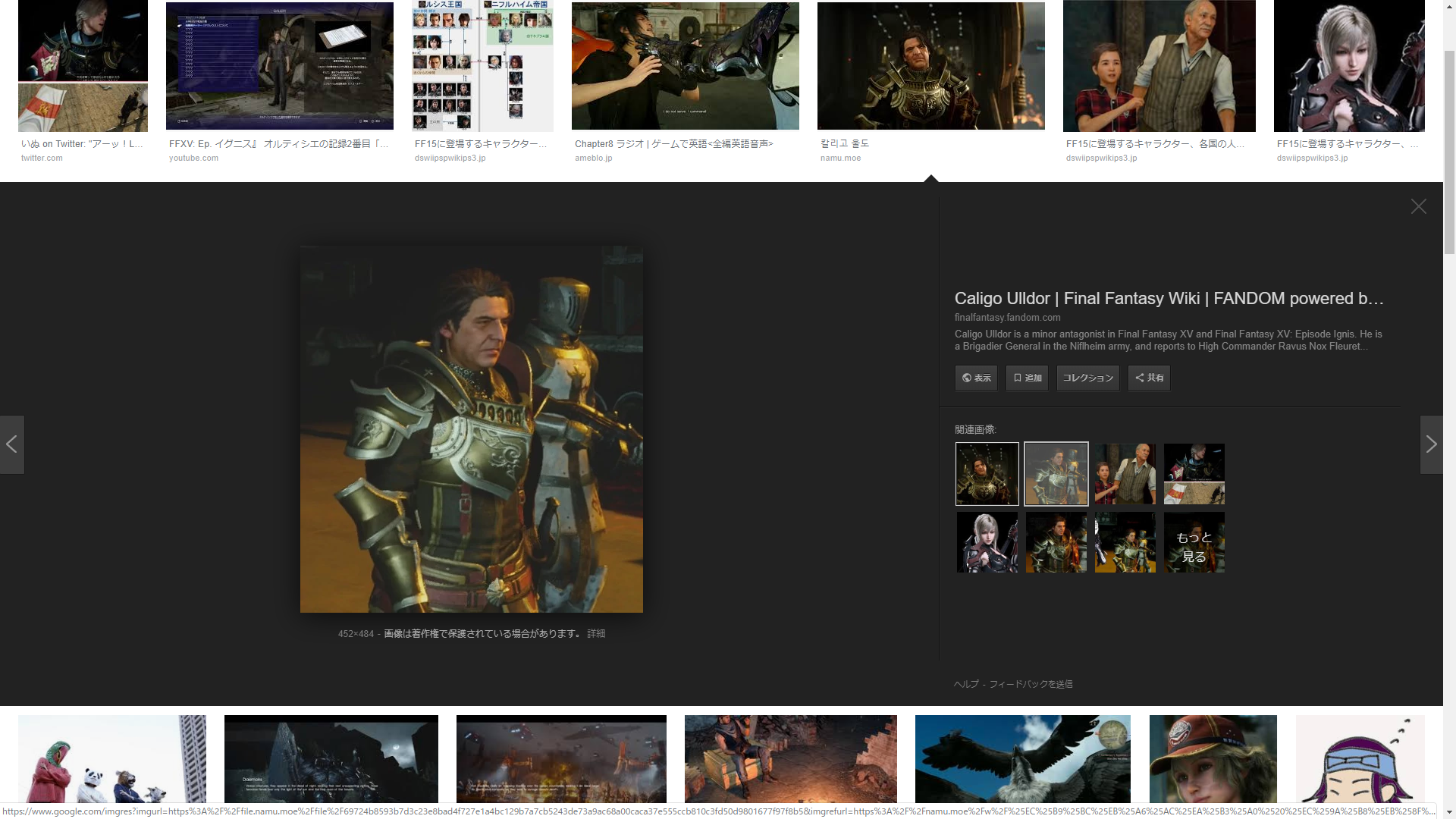Open the youtube.com FFXV Ep. イグニス result

click(x=279, y=66)
